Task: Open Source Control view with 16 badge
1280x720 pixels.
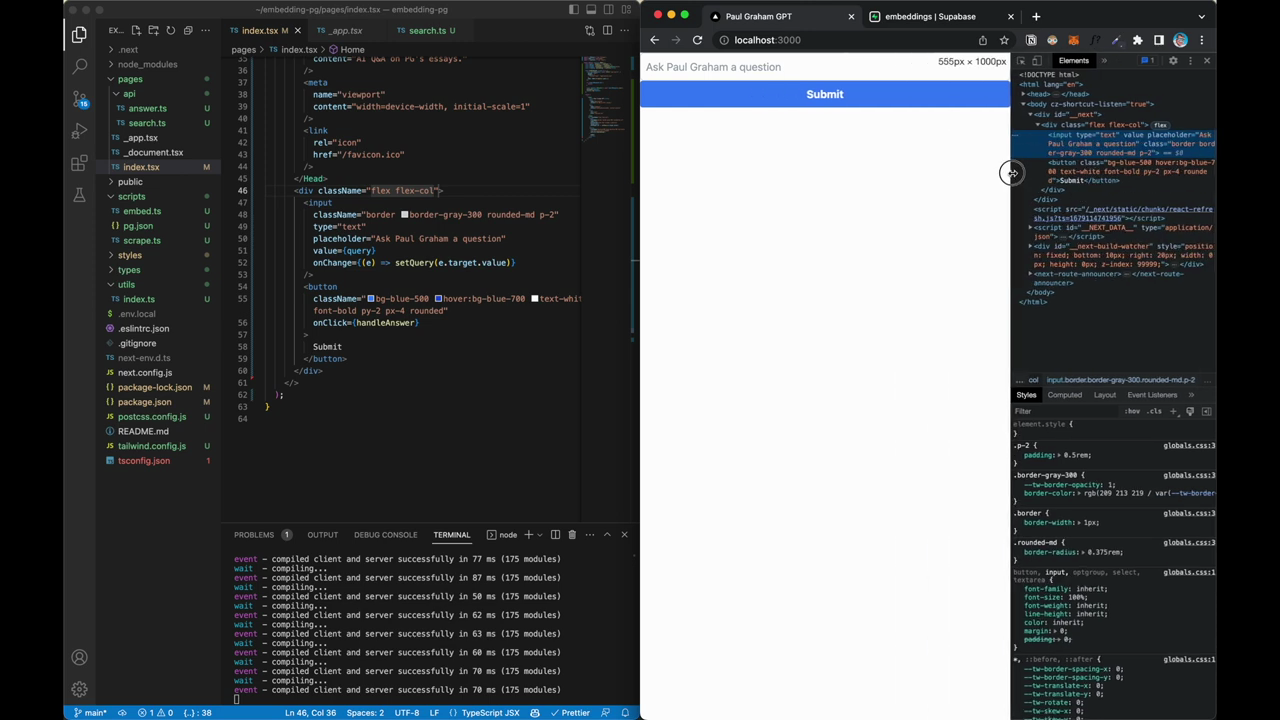Action: (79, 99)
